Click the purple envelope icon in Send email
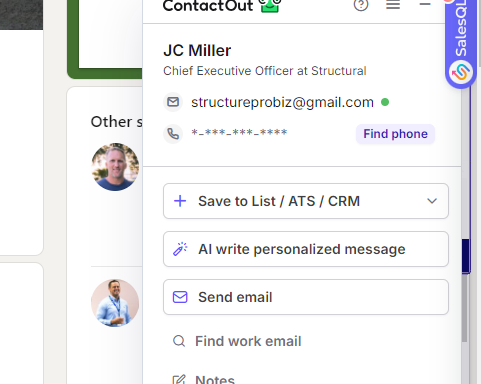This screenshot has width=481, height=384. tap(180, 297)
